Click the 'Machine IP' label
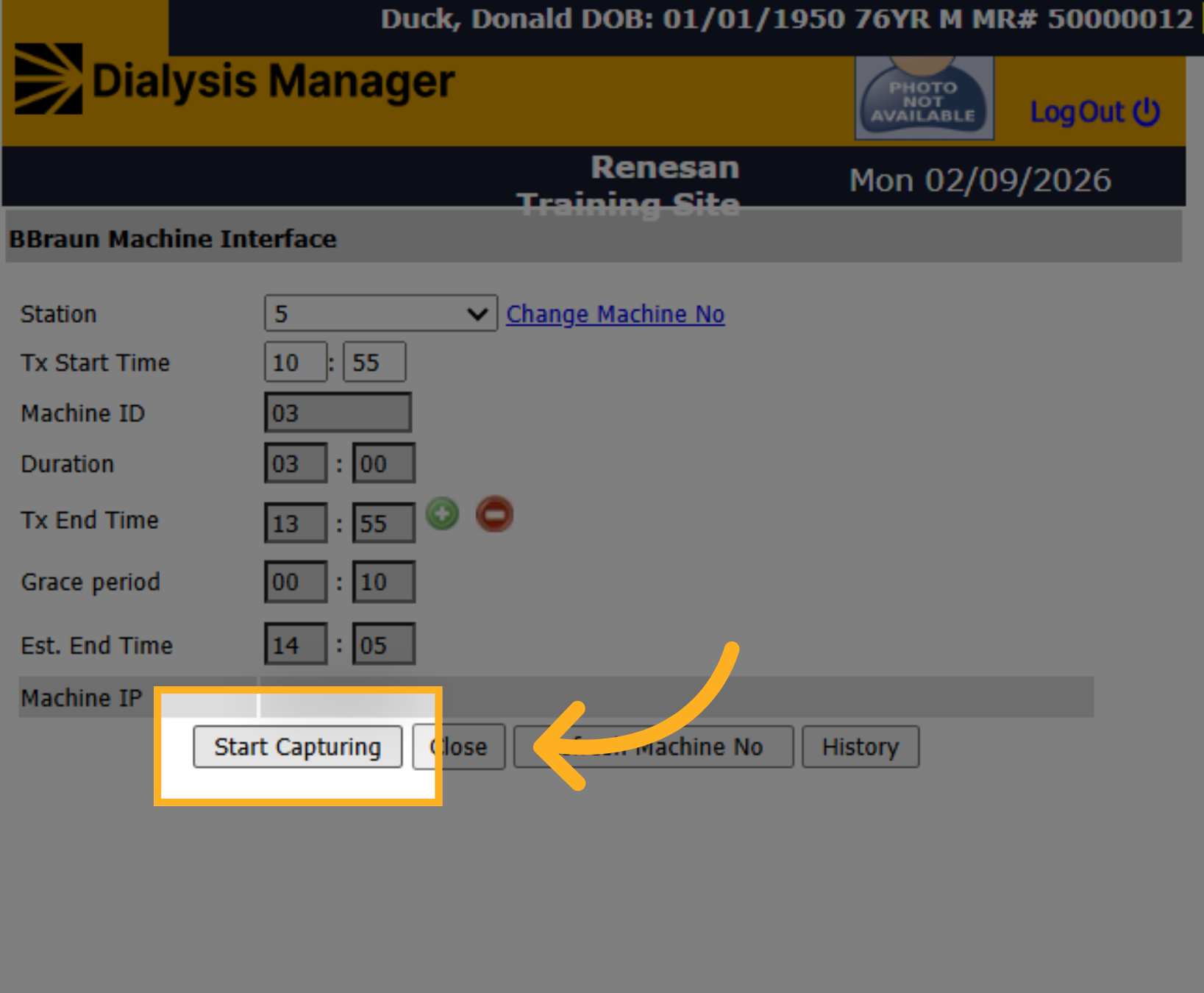The height and width of the screenshot is (993, 1204). click(82, 697)
